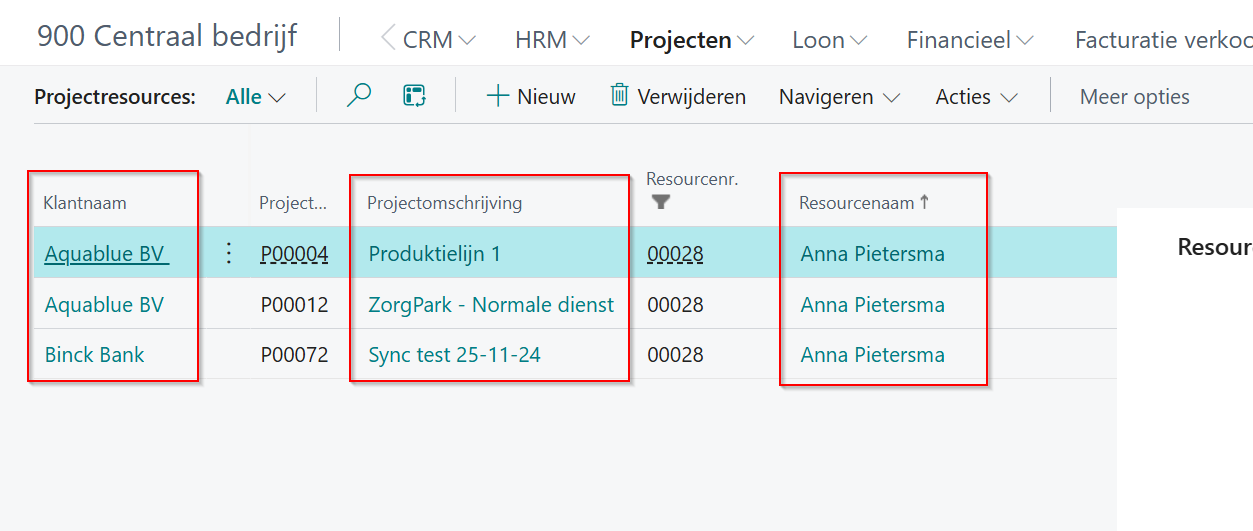Open row options three-dot menu for Aquablue BV

229,254
